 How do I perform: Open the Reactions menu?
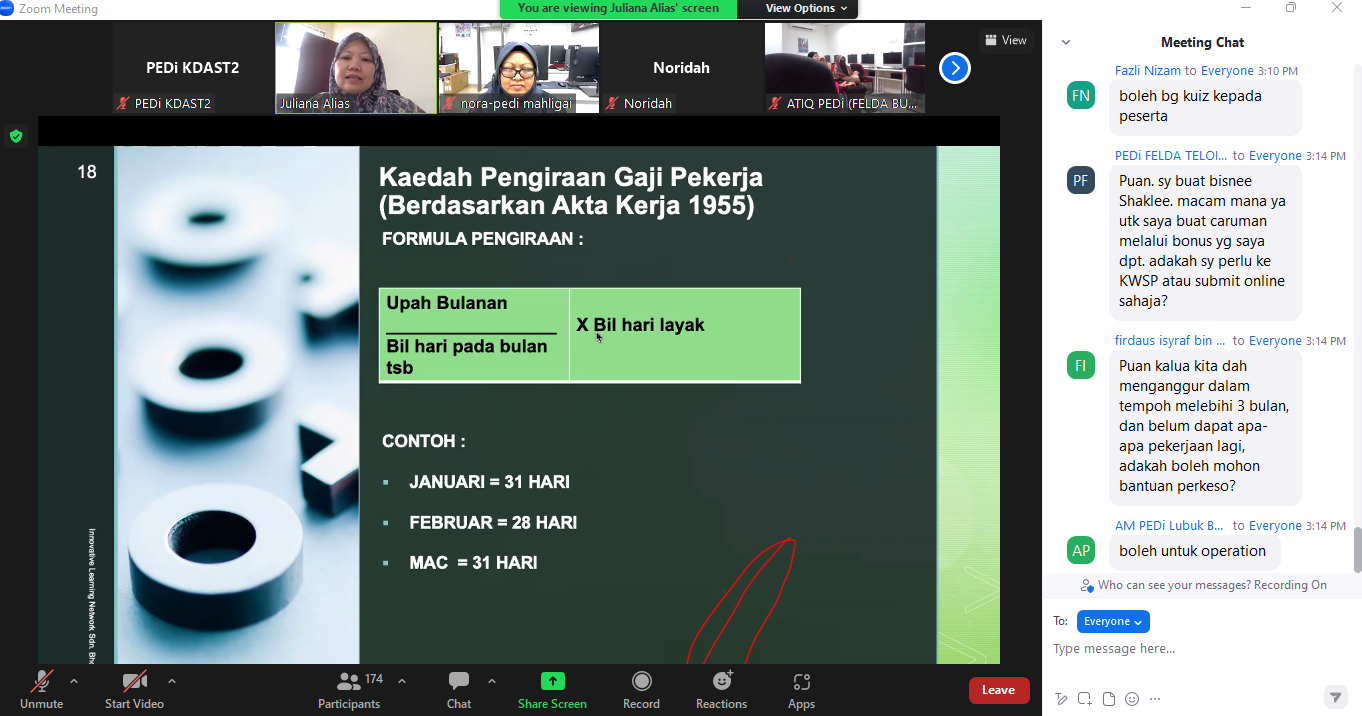coord(721,689)
